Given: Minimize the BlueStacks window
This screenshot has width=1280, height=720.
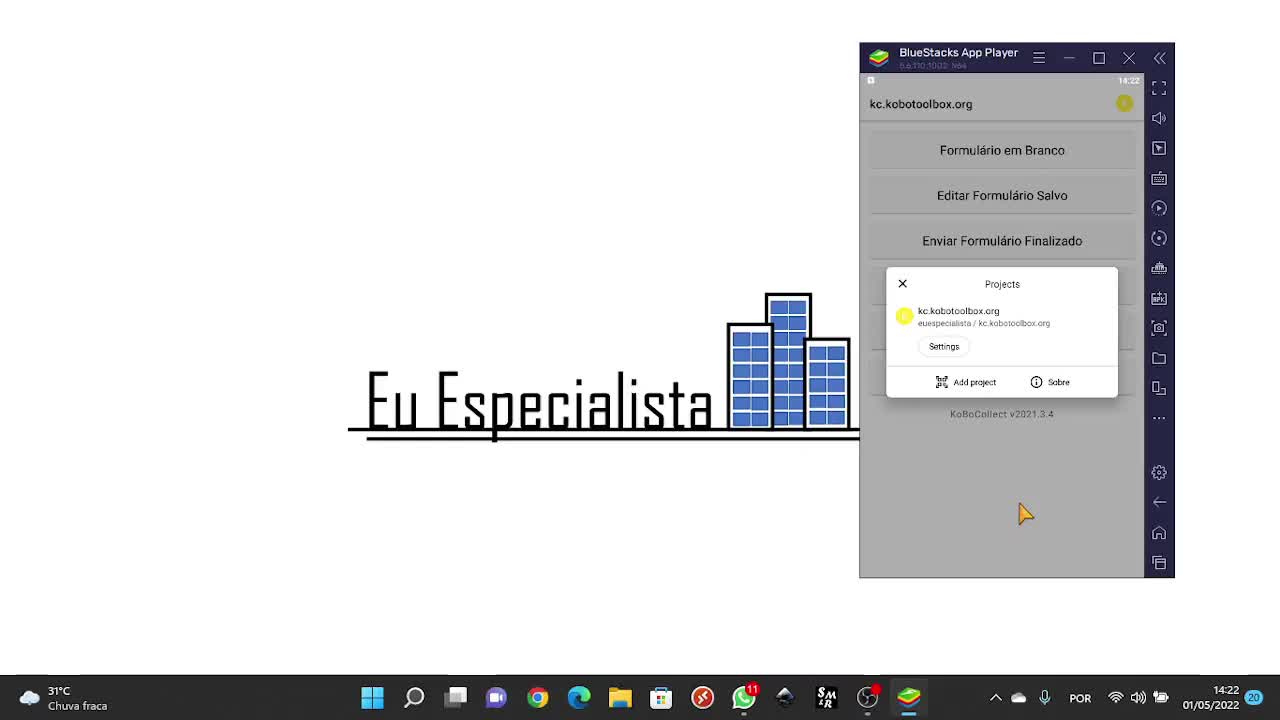Looking at the screenshot, I should [x=1069, y=58].
